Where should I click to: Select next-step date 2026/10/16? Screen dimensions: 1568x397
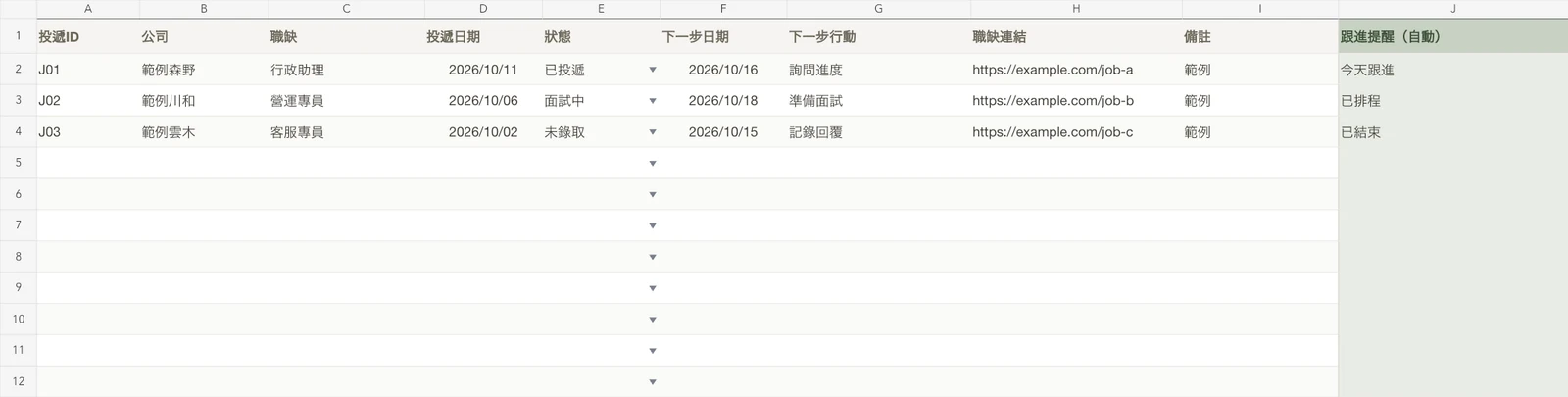point(723,70)
